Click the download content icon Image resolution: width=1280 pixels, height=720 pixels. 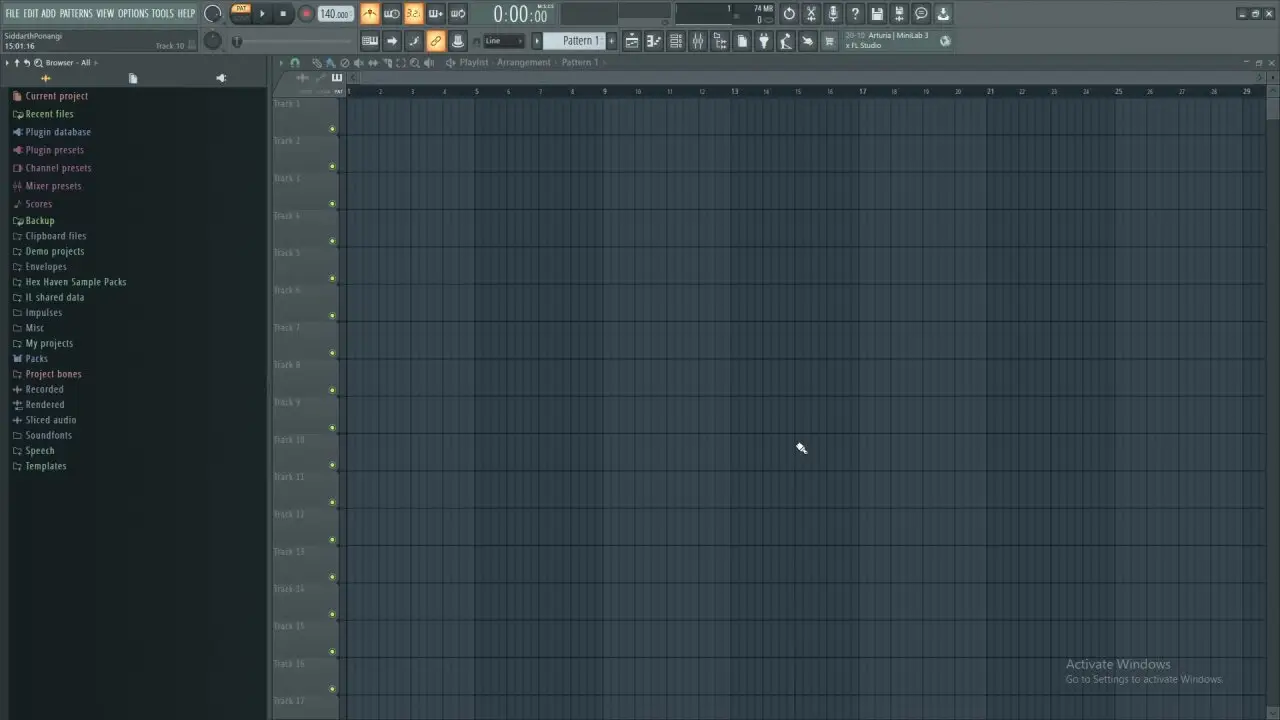coord(943,14)
